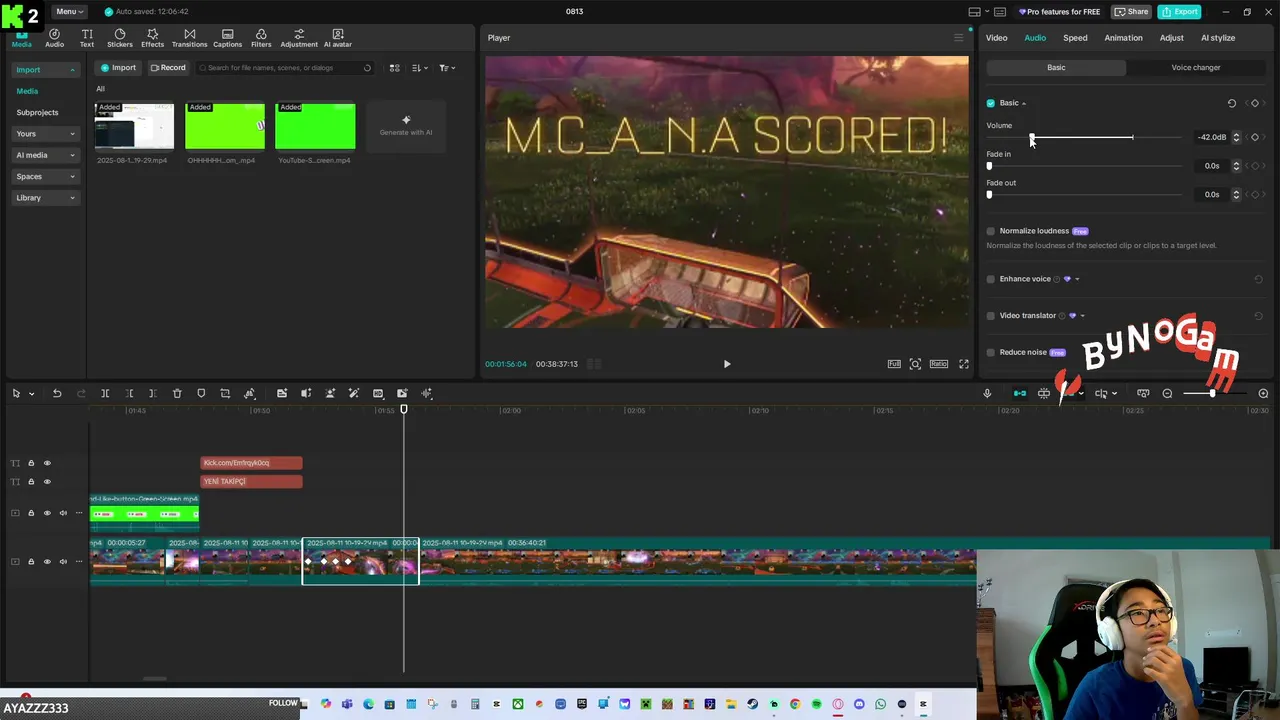Switch to the Adjust tab
This screenshot has height=720, width=1280.
pos(1171,38)
